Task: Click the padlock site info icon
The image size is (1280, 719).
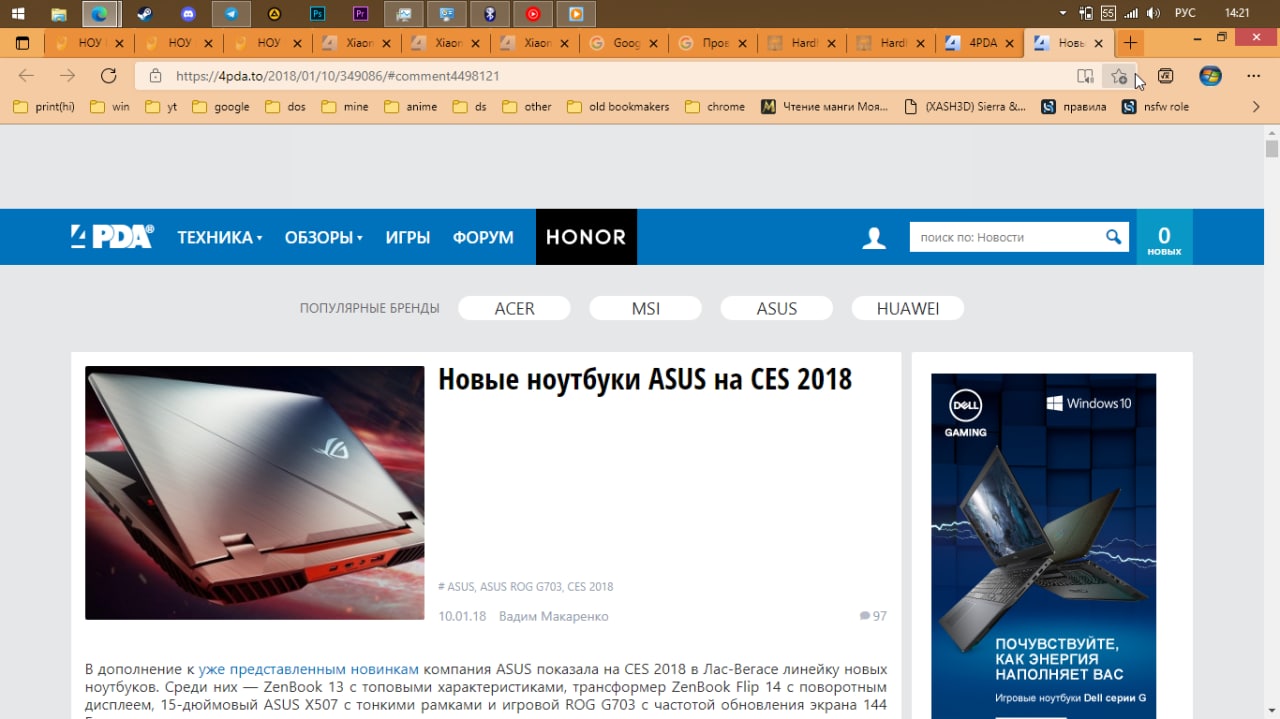Action: point(155,76)
